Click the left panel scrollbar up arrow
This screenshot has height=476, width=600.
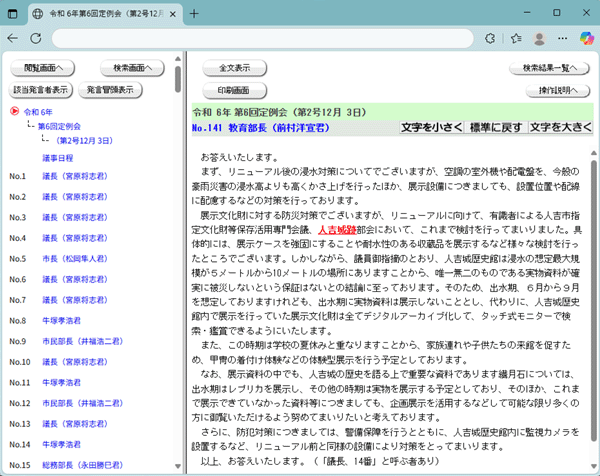pyautogui.click(x=178, y=59)
